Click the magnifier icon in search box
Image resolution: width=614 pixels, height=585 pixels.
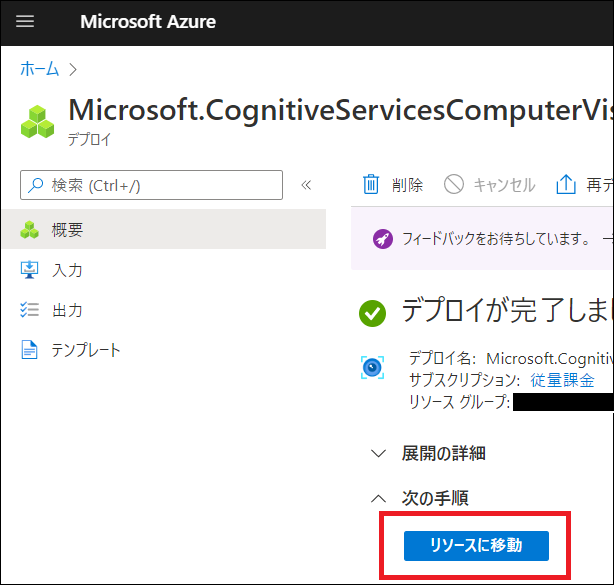[35, 185]
